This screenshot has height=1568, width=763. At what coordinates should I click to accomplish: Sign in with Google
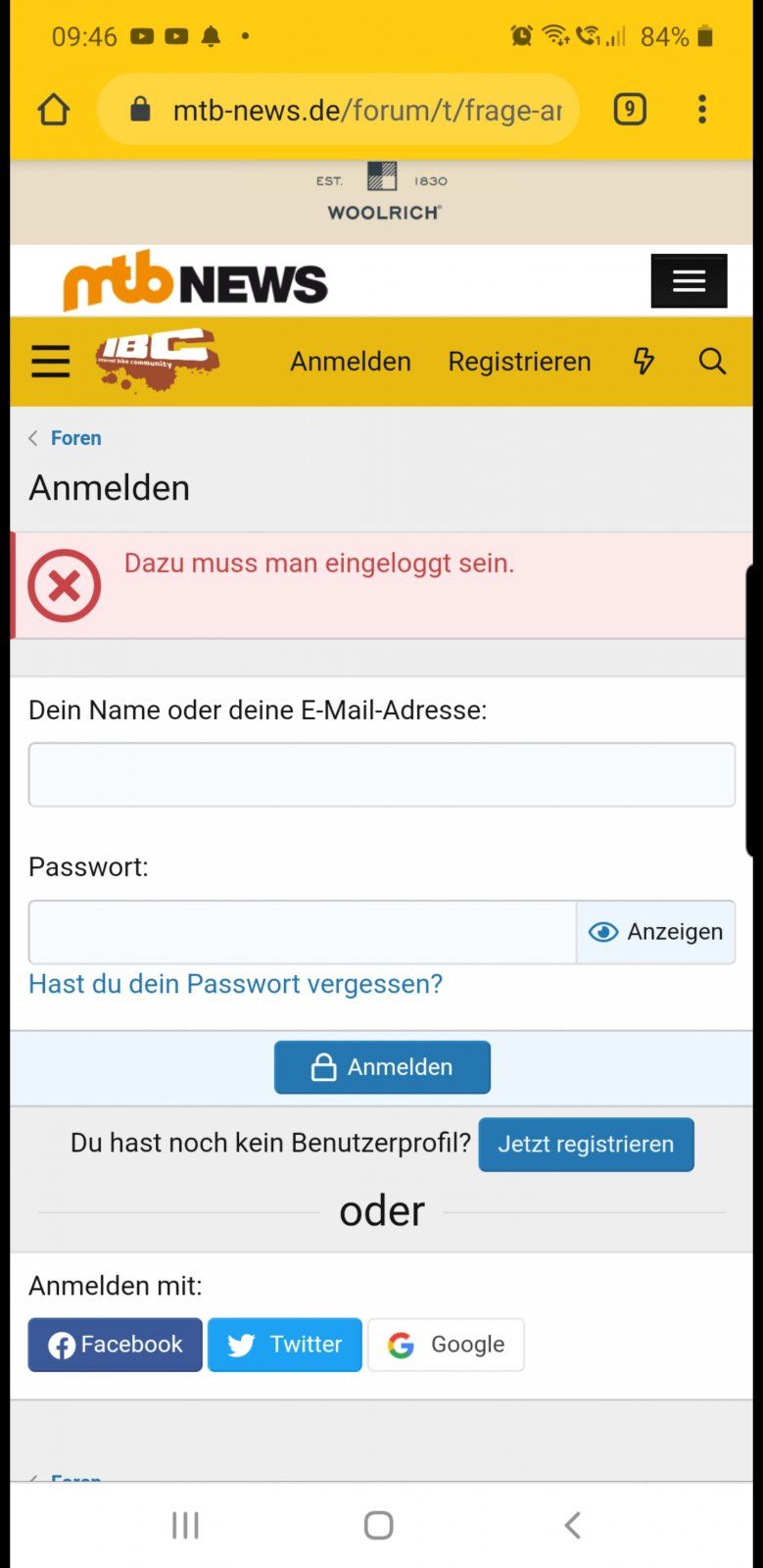446,1345
